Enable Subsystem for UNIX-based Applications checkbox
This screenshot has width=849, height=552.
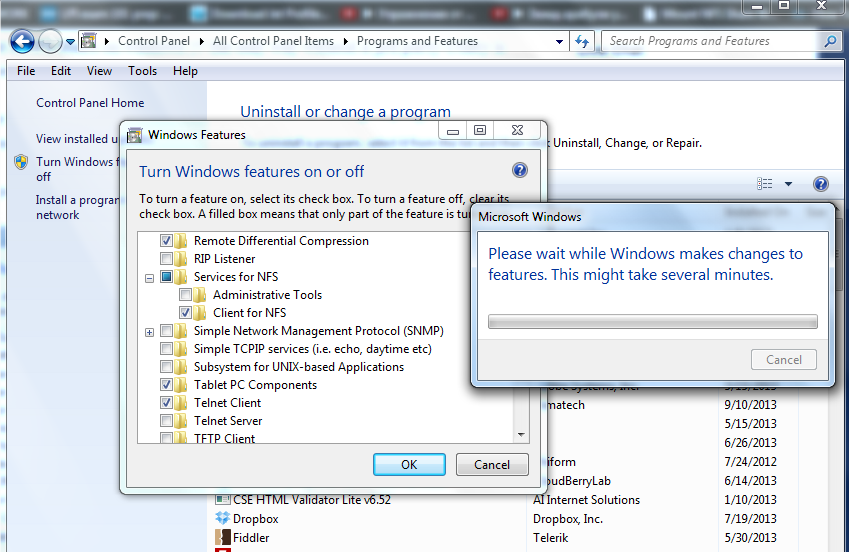click(166, 367)
